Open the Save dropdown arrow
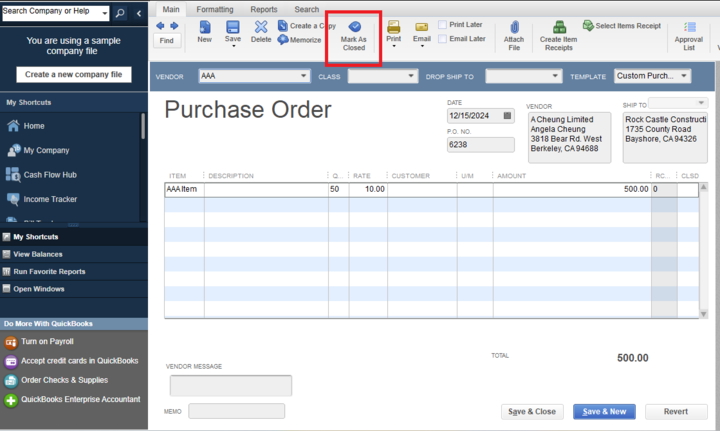 (233, 46)
